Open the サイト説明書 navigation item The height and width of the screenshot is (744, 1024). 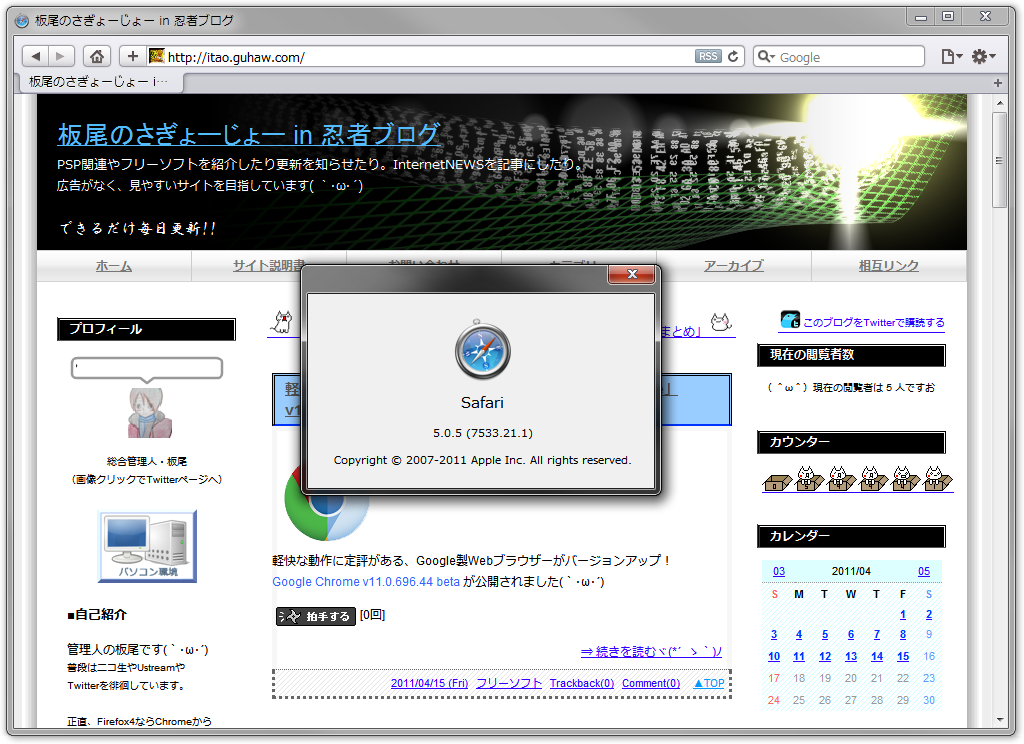(269, 266)
